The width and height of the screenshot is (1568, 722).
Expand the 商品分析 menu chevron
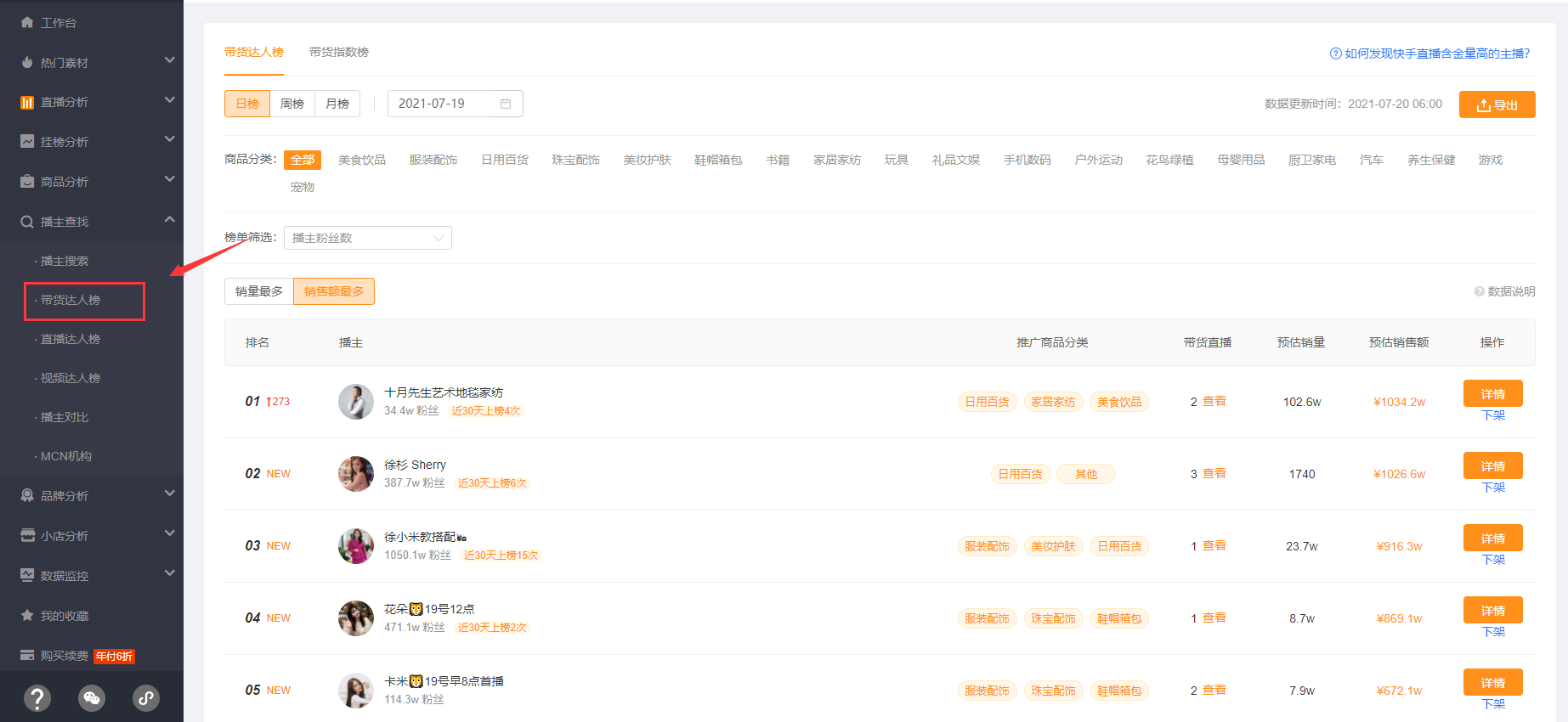tap(169, 179)
